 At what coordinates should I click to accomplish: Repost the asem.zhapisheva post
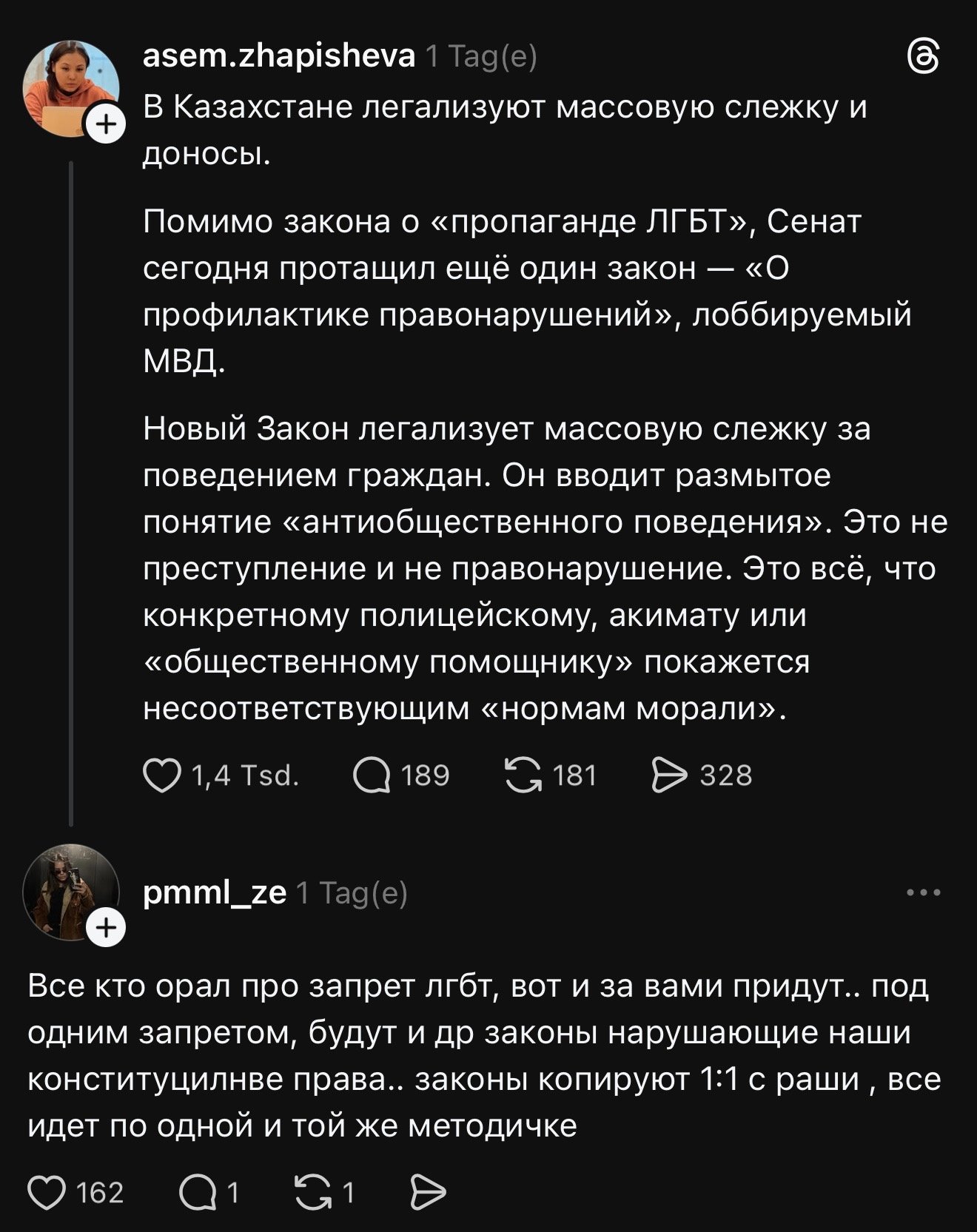coord(523,775)
